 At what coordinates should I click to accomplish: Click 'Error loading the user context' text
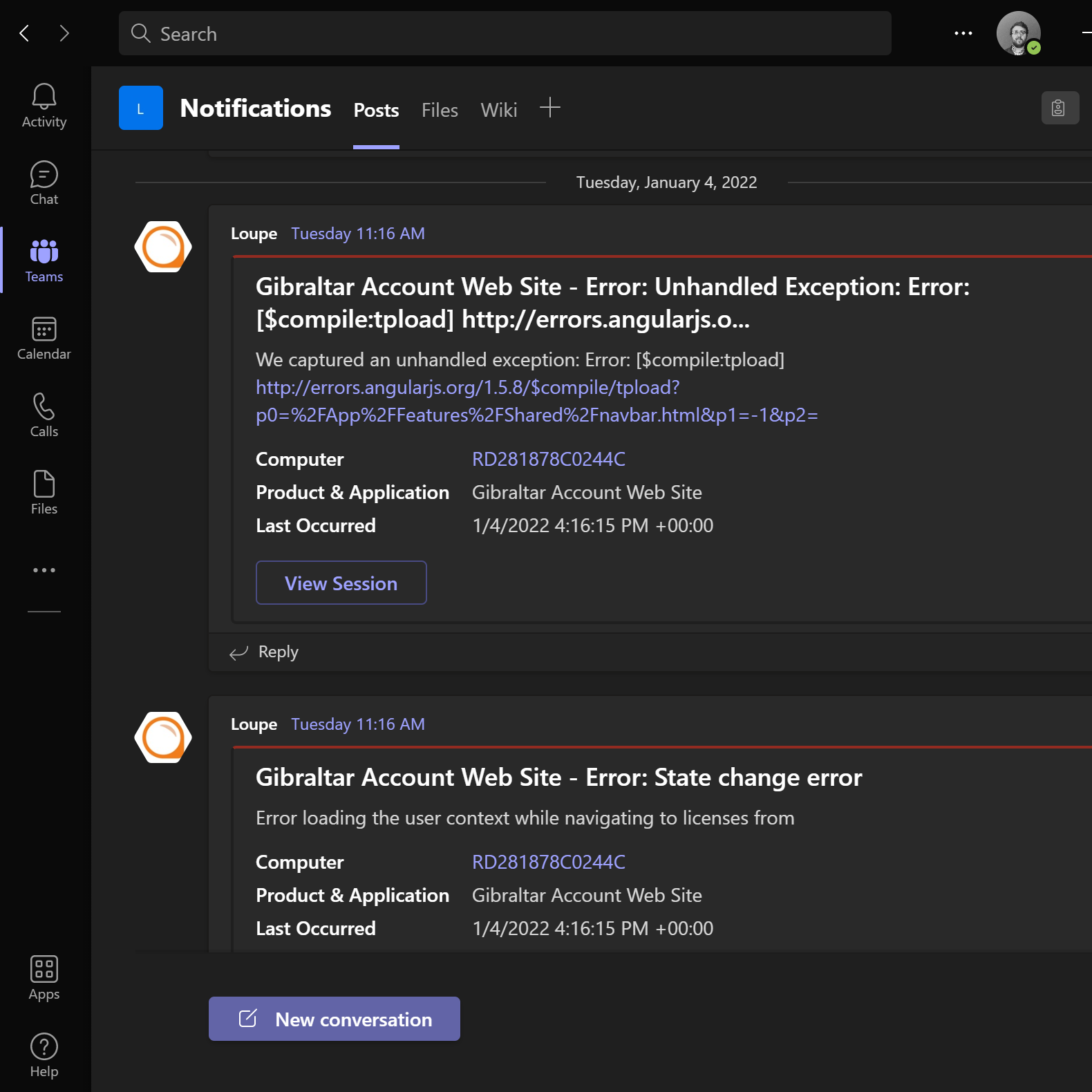525,818
